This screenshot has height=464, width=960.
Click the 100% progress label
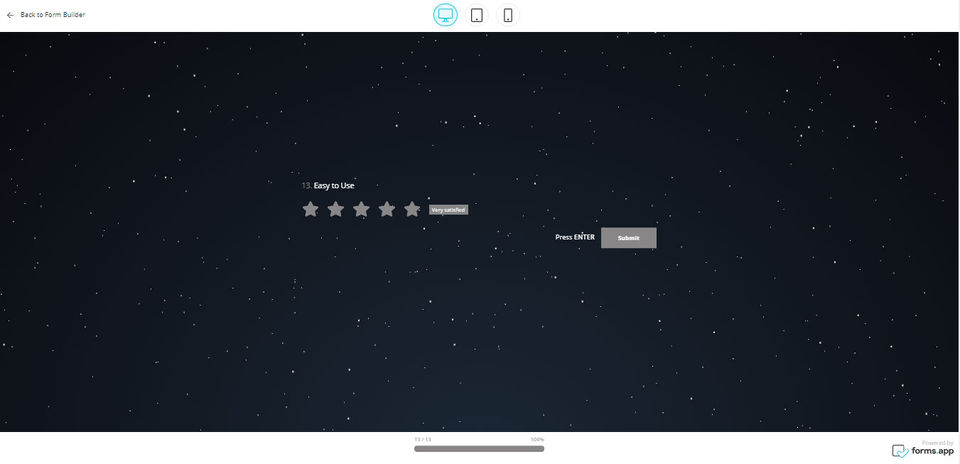pyautogui.click(x=537, y=440)
